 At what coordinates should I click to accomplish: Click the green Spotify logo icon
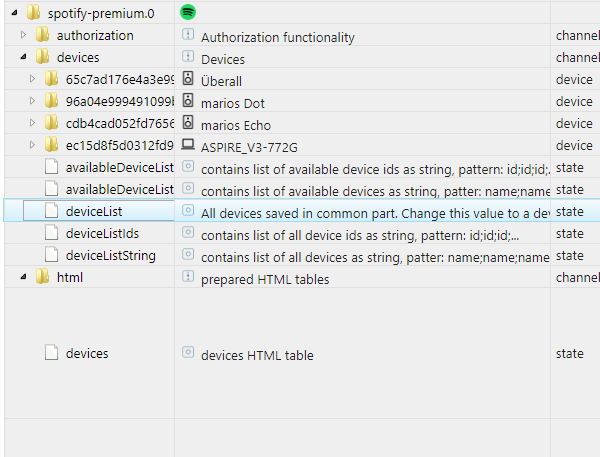coord(188,12)
